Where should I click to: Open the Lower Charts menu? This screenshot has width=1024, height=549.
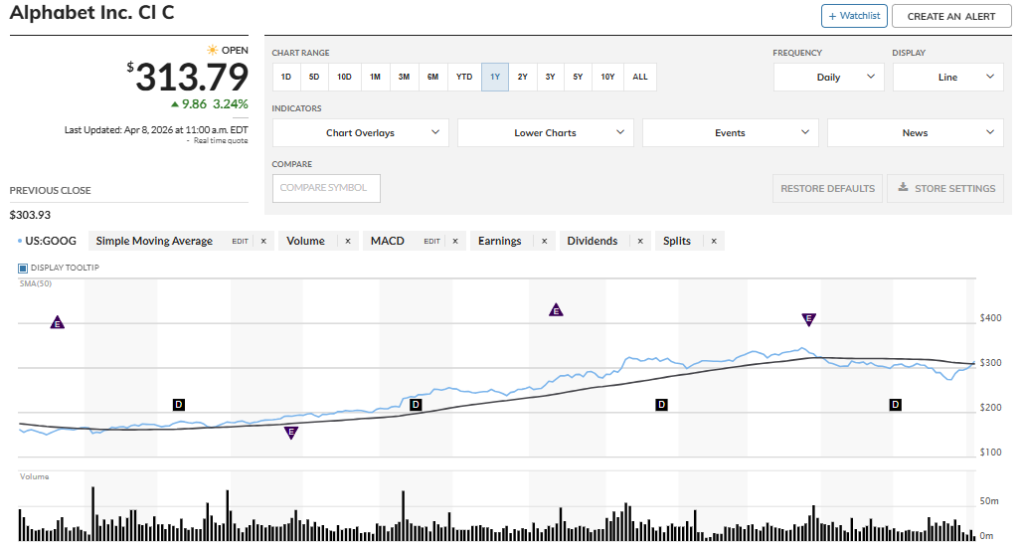pyautogui.click(x=545, y=133)
